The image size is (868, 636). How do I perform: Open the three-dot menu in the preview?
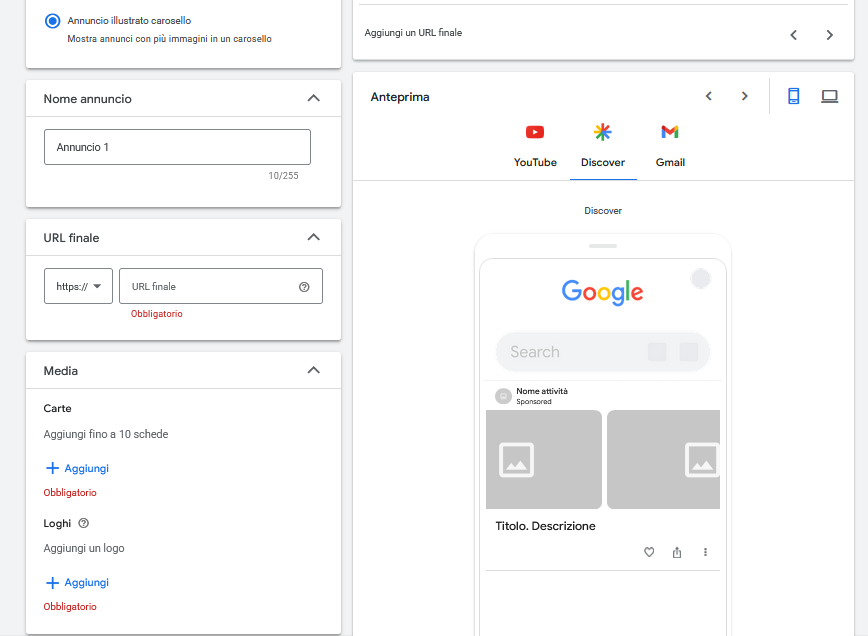click(705, 552)
